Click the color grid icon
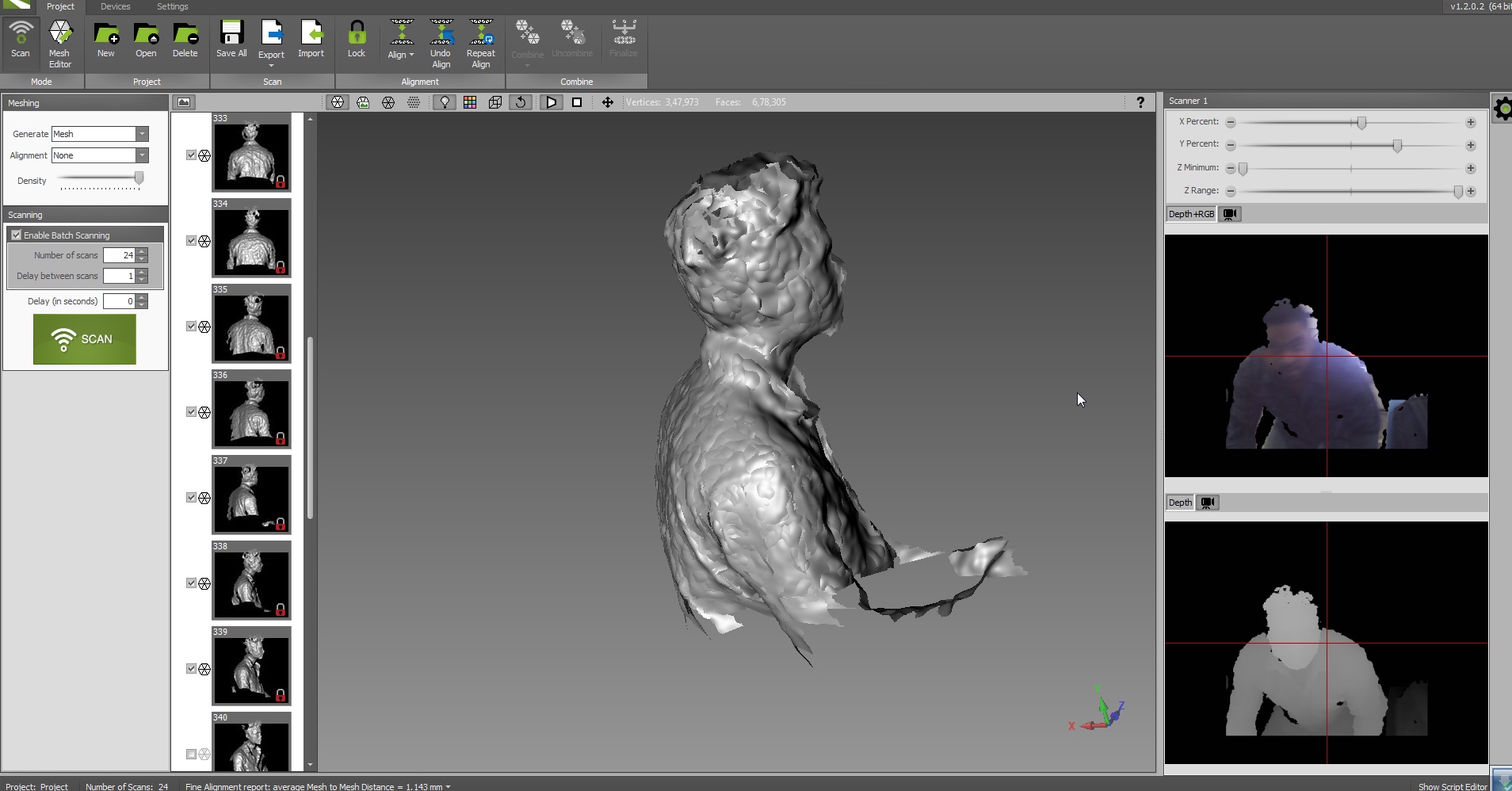 point(470,102)
